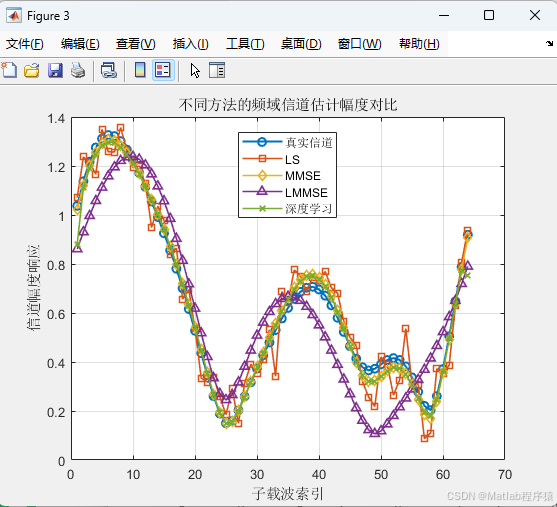This screenshot has width=557, height=507.
Task: Click the plot title 不同方法的频域信道估计幅度对比
Action: tap(288, 105)
